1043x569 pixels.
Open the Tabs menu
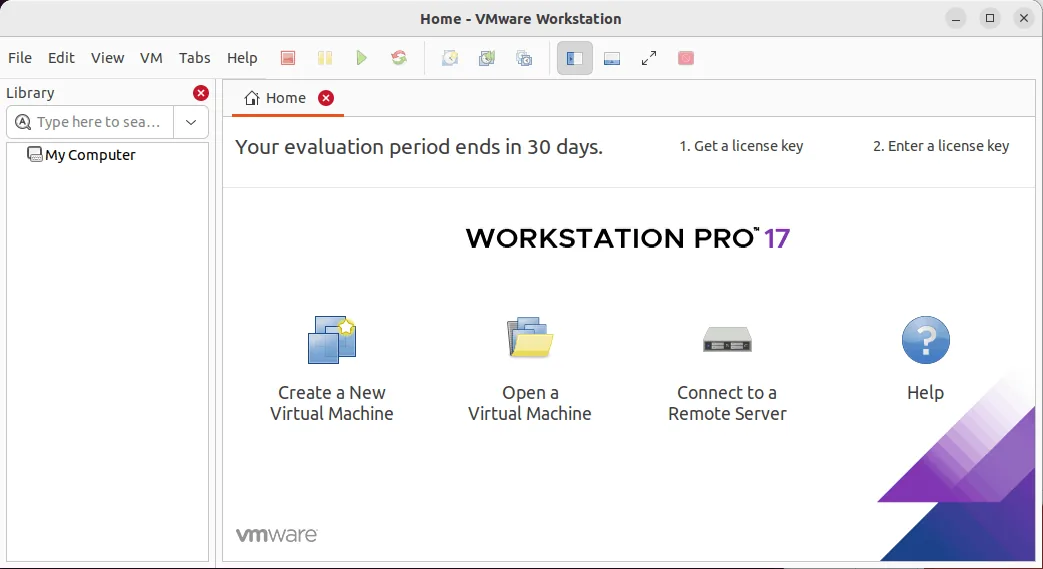tap(194, 58)
